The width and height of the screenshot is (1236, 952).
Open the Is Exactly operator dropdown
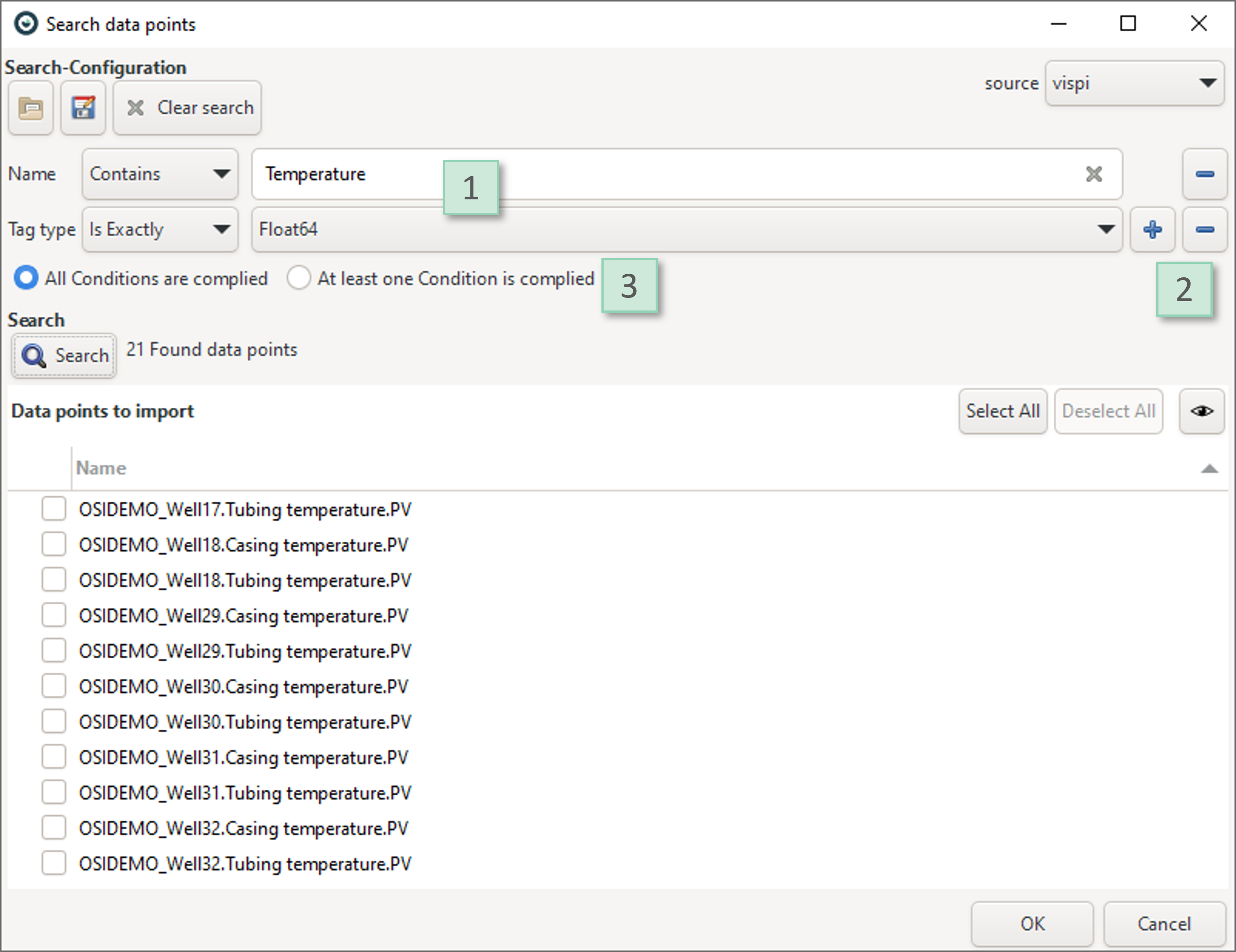[160, 229]
